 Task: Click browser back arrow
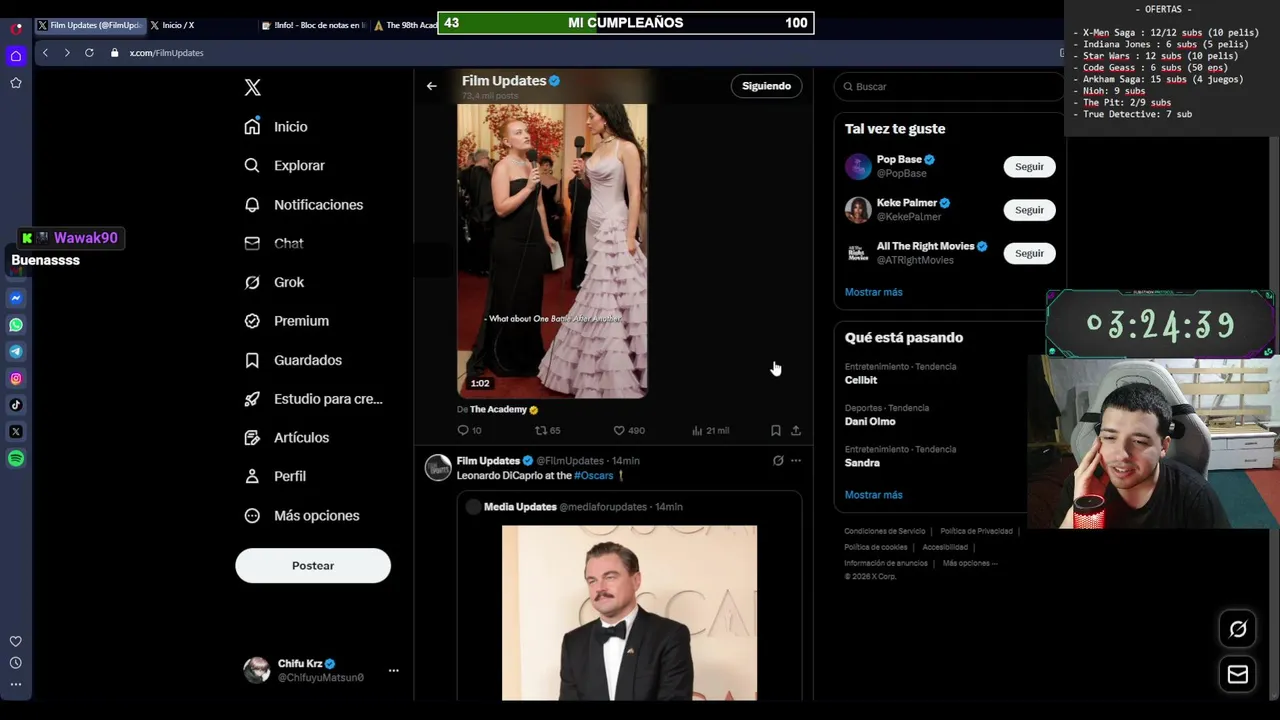point(45,53)
